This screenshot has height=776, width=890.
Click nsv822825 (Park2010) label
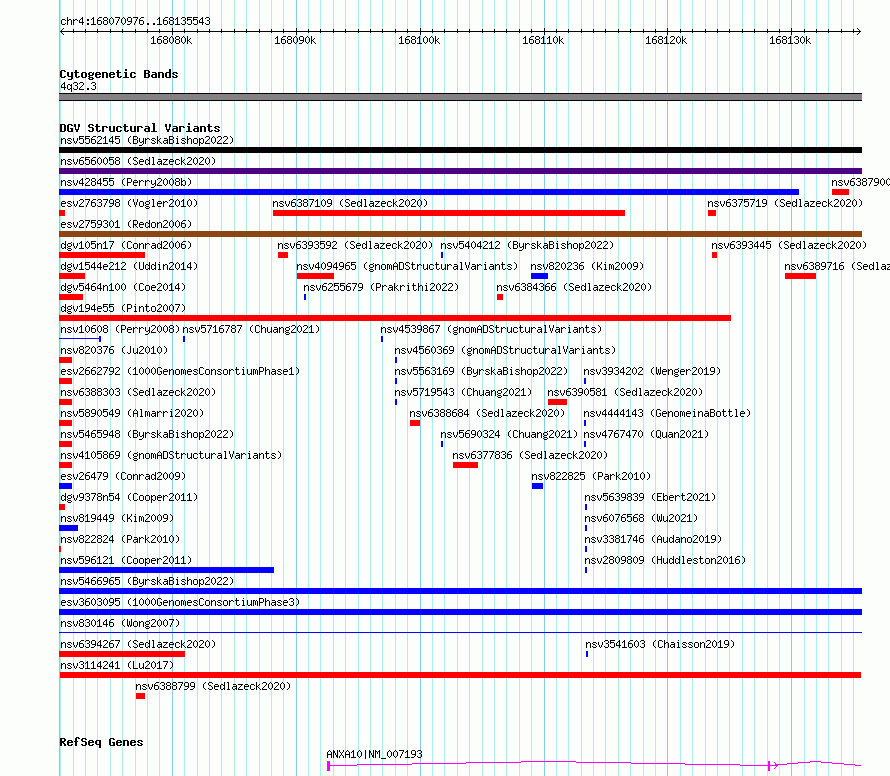click(591, 476)
